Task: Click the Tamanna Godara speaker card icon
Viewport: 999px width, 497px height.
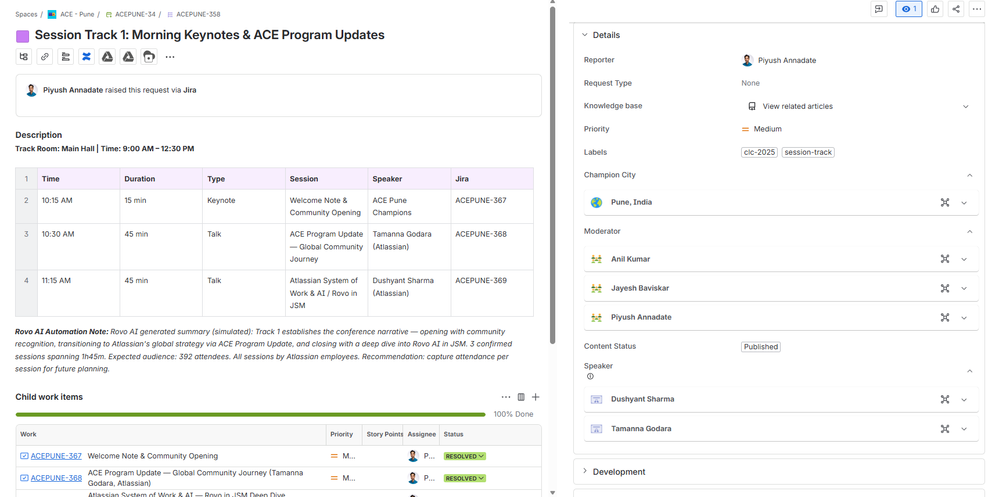Action: coord(596,429)
